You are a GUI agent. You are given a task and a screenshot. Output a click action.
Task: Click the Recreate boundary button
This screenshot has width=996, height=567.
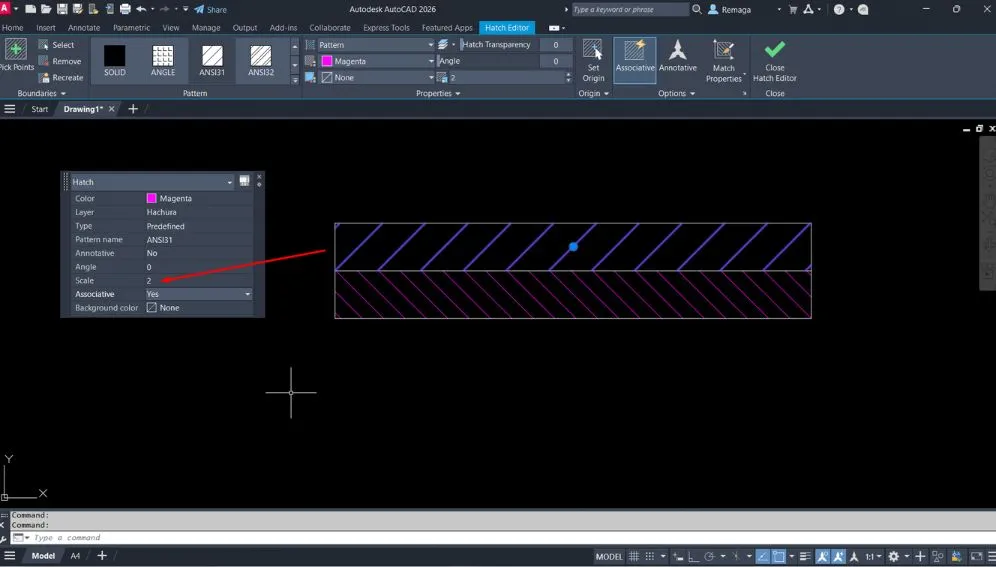61,77
